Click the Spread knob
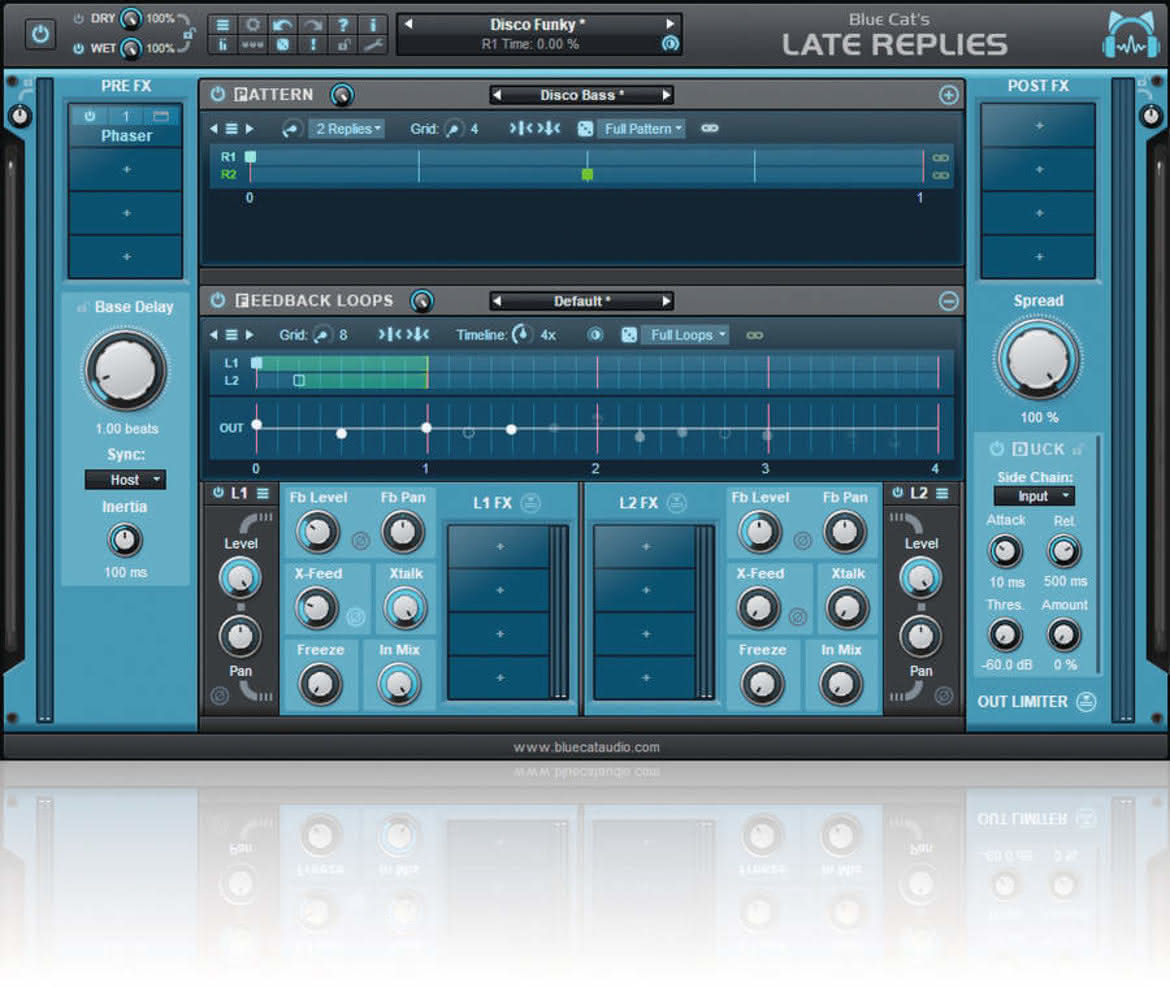This screenshot has width=1170, height=987. point(1038,358)
